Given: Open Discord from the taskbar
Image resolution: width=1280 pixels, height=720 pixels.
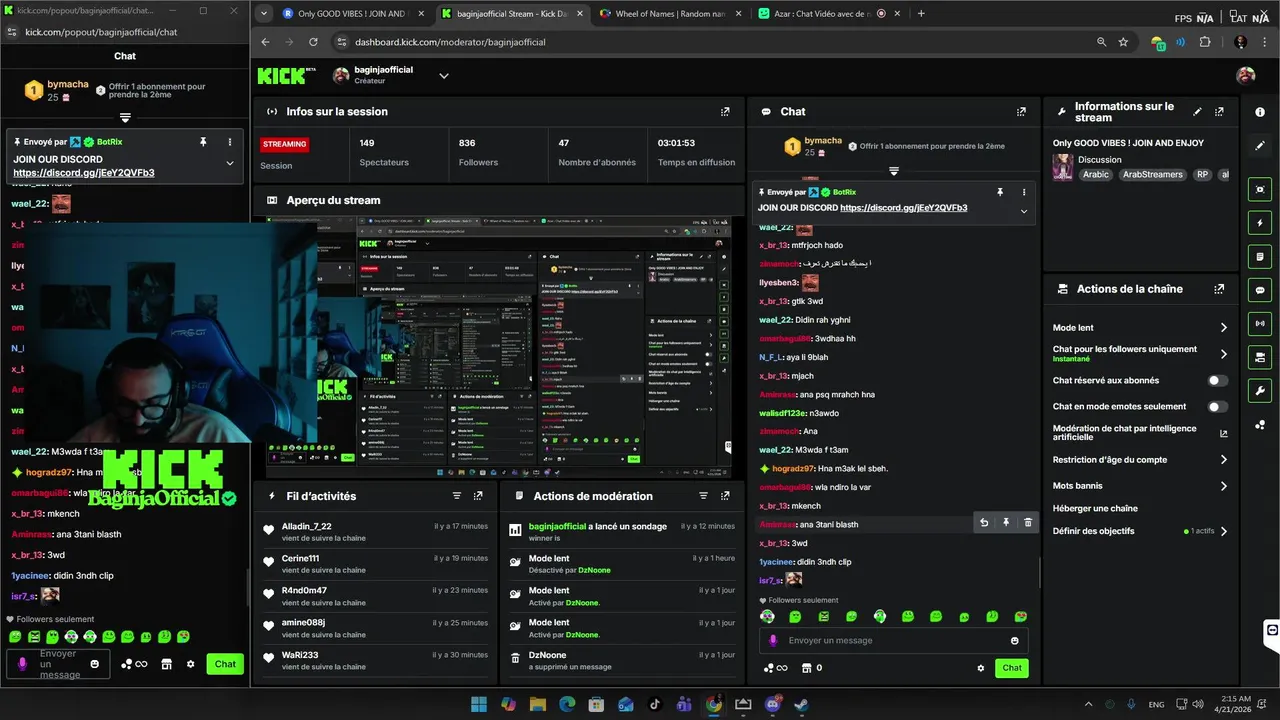Looking at the screenshot, I should [772, 704].
